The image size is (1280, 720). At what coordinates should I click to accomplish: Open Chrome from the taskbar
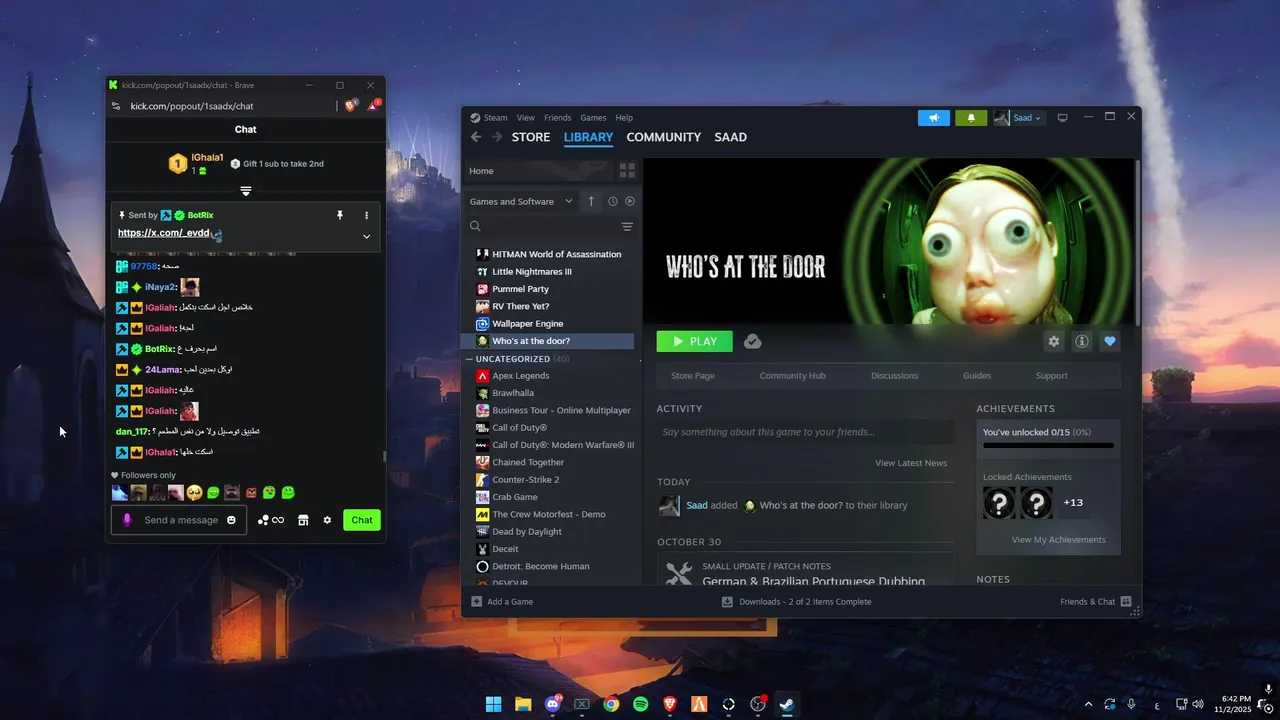[611, 704]
